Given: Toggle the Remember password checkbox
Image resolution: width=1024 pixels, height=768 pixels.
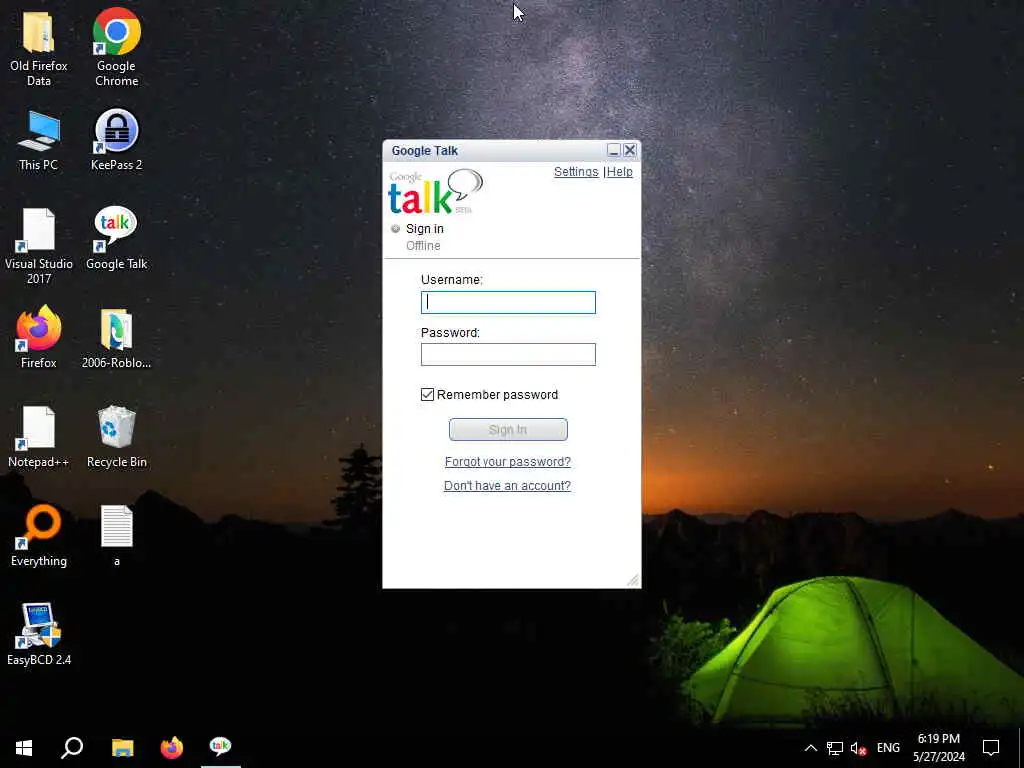Looking at the screenshot, I should [427, 394].
